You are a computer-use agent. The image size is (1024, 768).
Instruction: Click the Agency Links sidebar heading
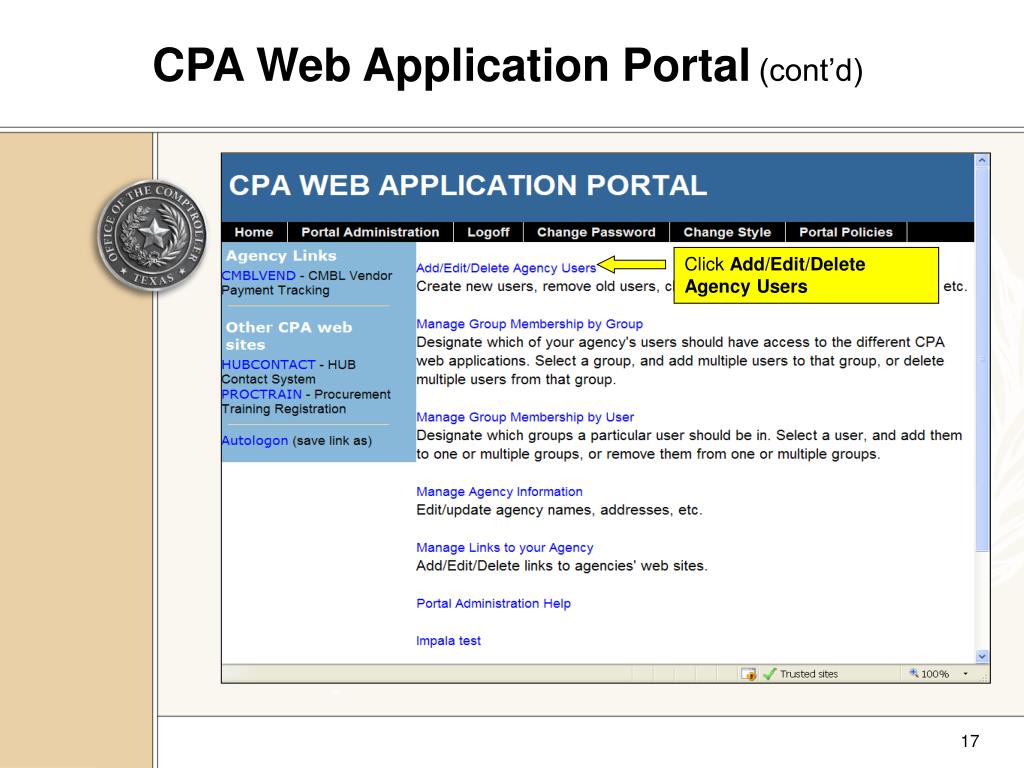[281, 256]
